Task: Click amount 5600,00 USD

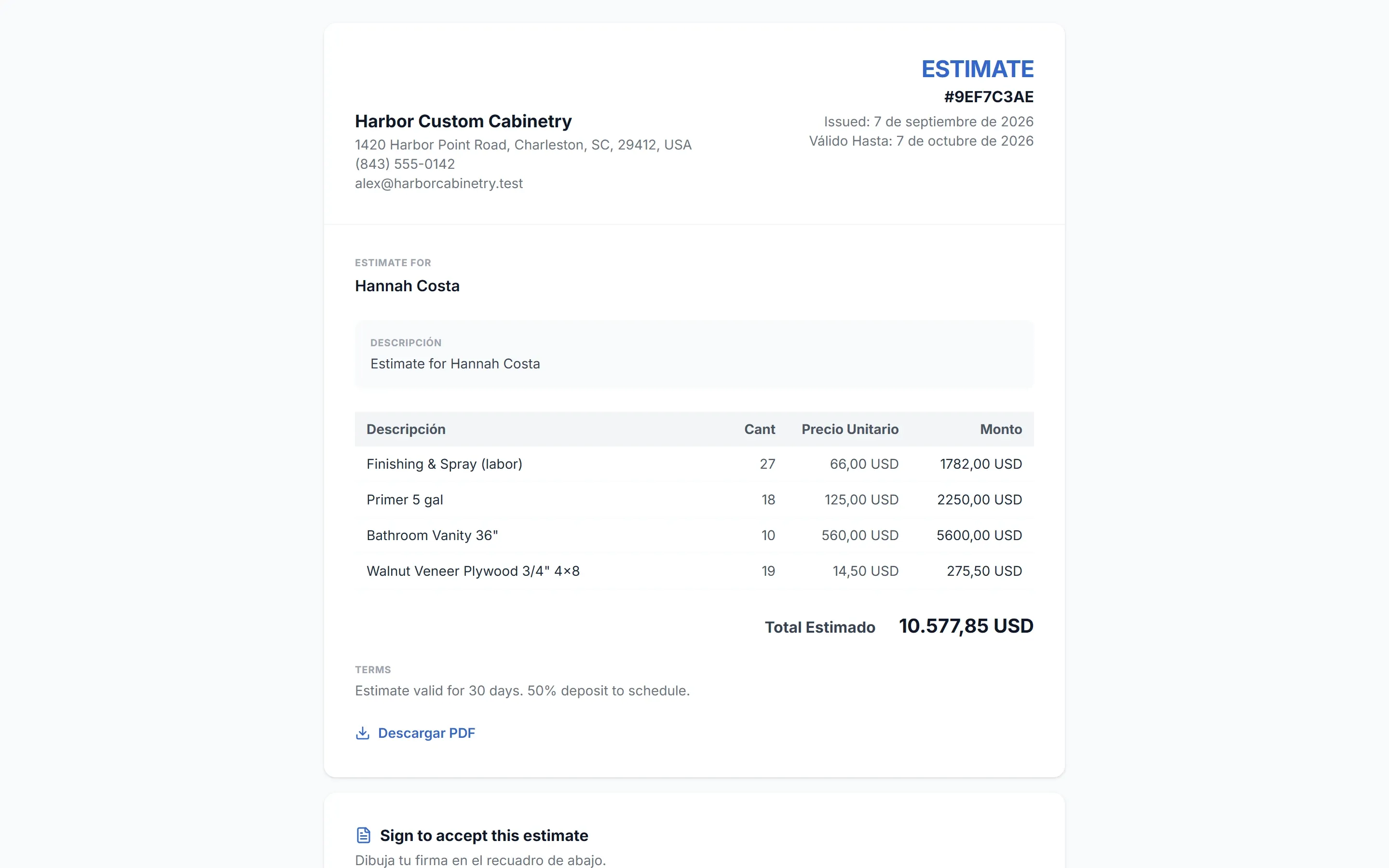Action: point(979,536)
